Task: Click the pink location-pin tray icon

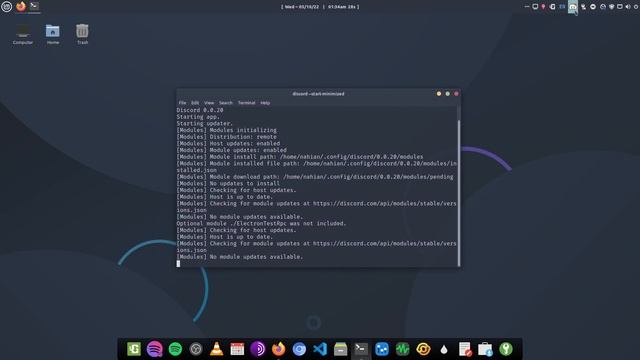Action: click(x=543, y=7)
